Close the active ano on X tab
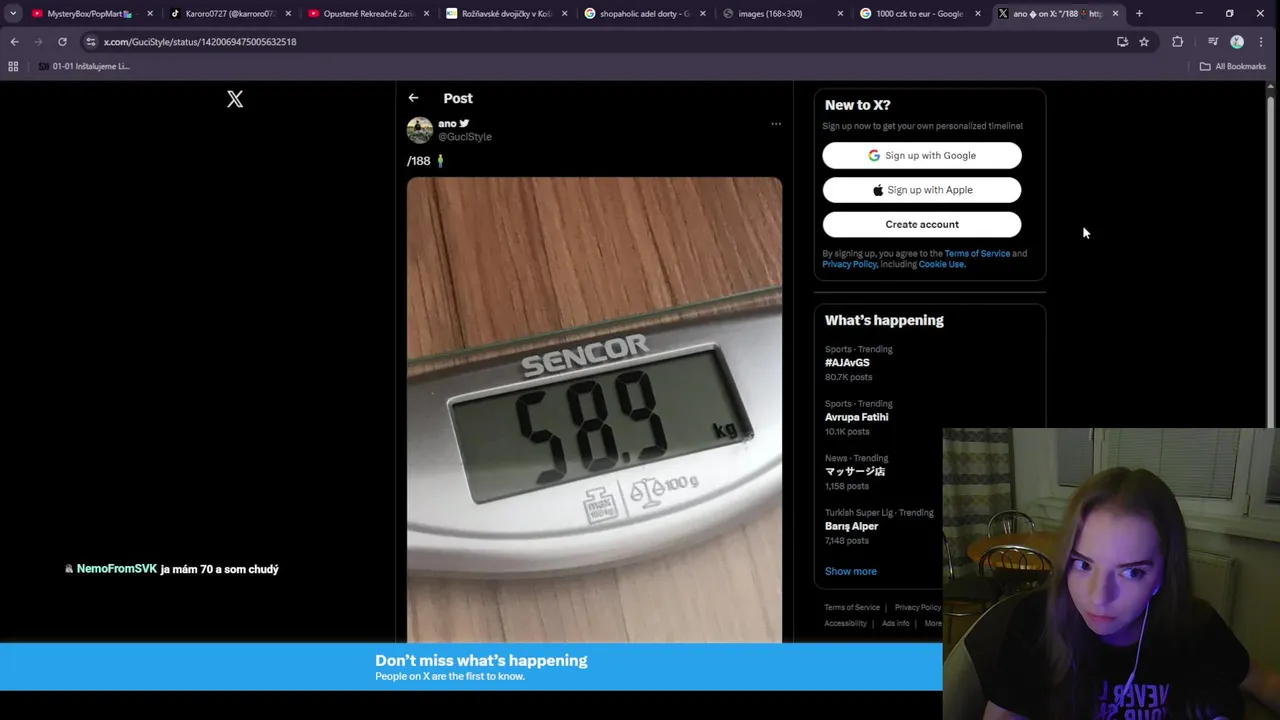The image size is (1280, 720). pos(1115,14)
